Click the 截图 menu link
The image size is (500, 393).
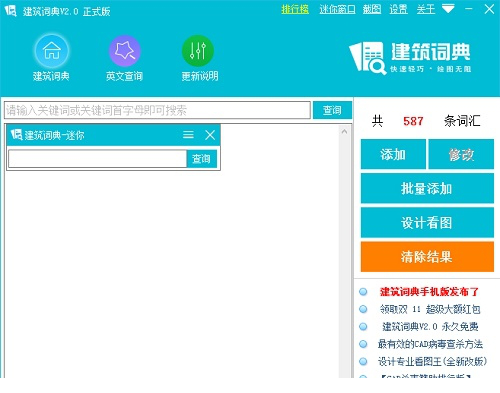(372, 9)
